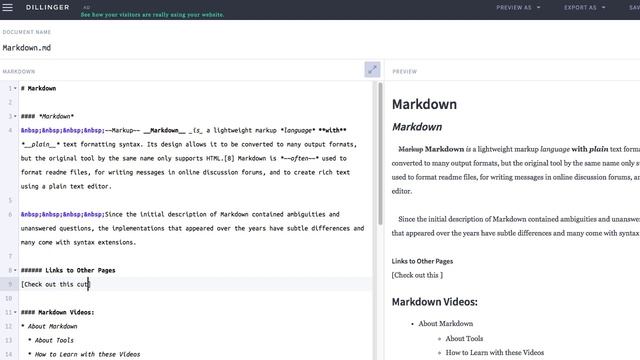The height and width of the screenshot is (360, 640).
Task: Toggle the editor full-width expand icon
Action: tap(372, 69)
